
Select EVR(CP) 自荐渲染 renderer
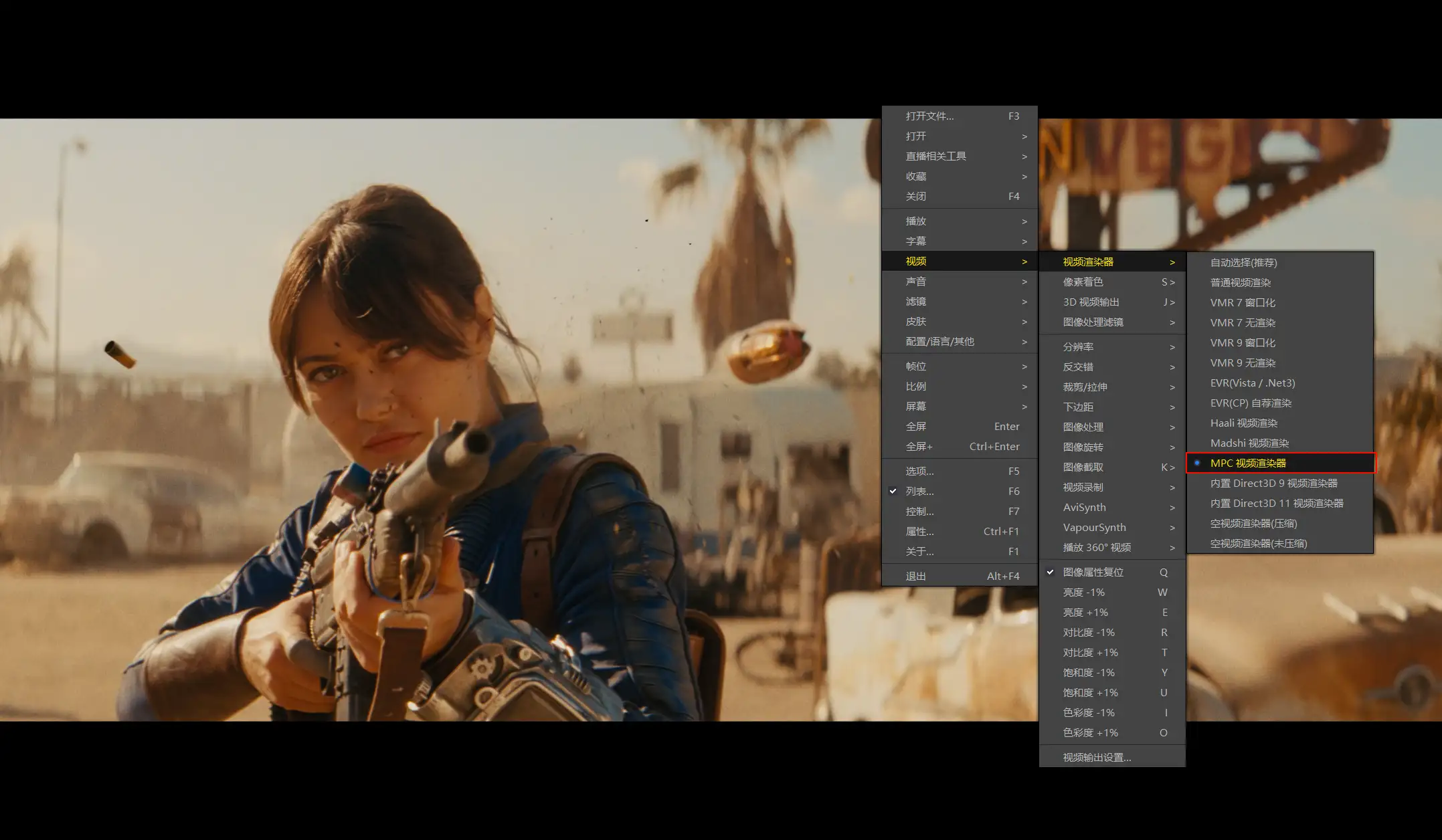tap(1250, 403)
